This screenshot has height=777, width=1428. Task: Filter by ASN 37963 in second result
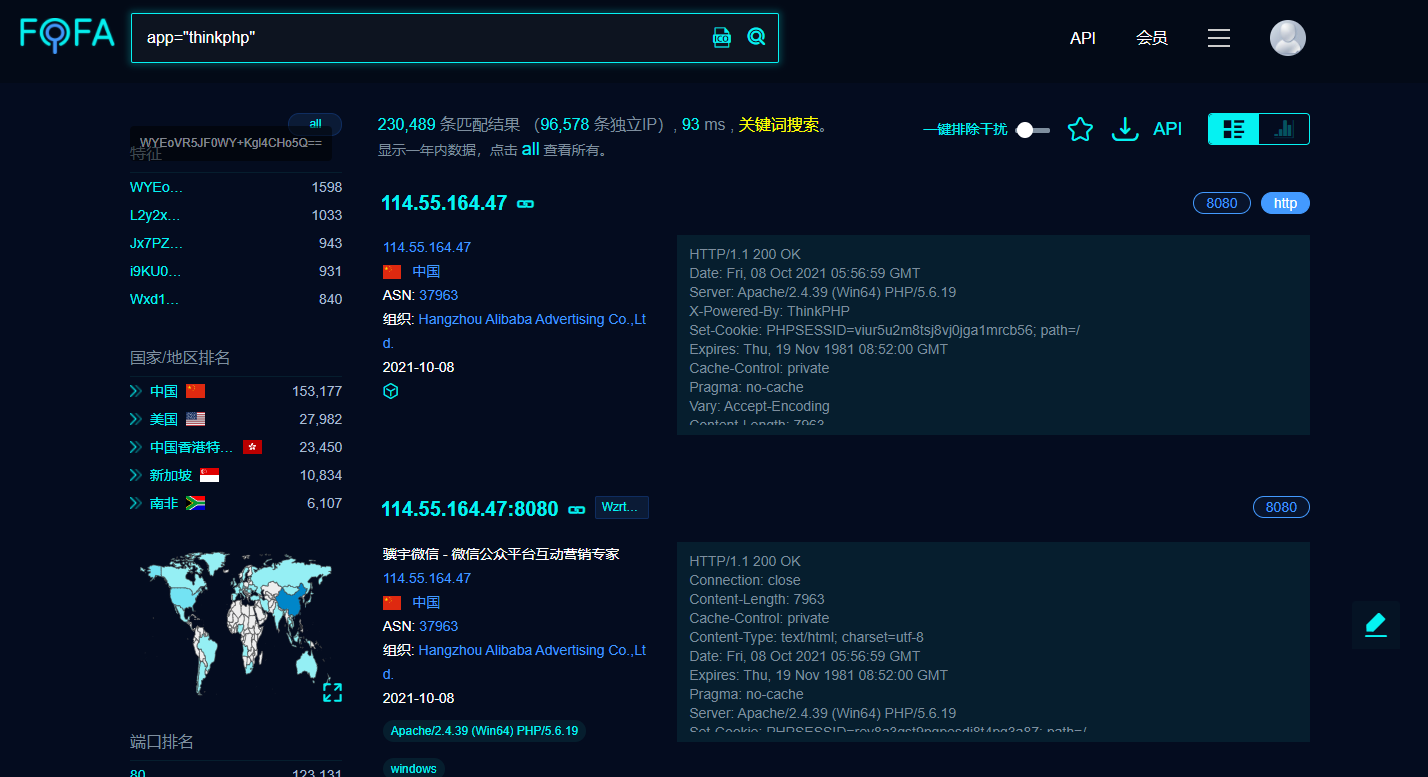tap(439, 626)
